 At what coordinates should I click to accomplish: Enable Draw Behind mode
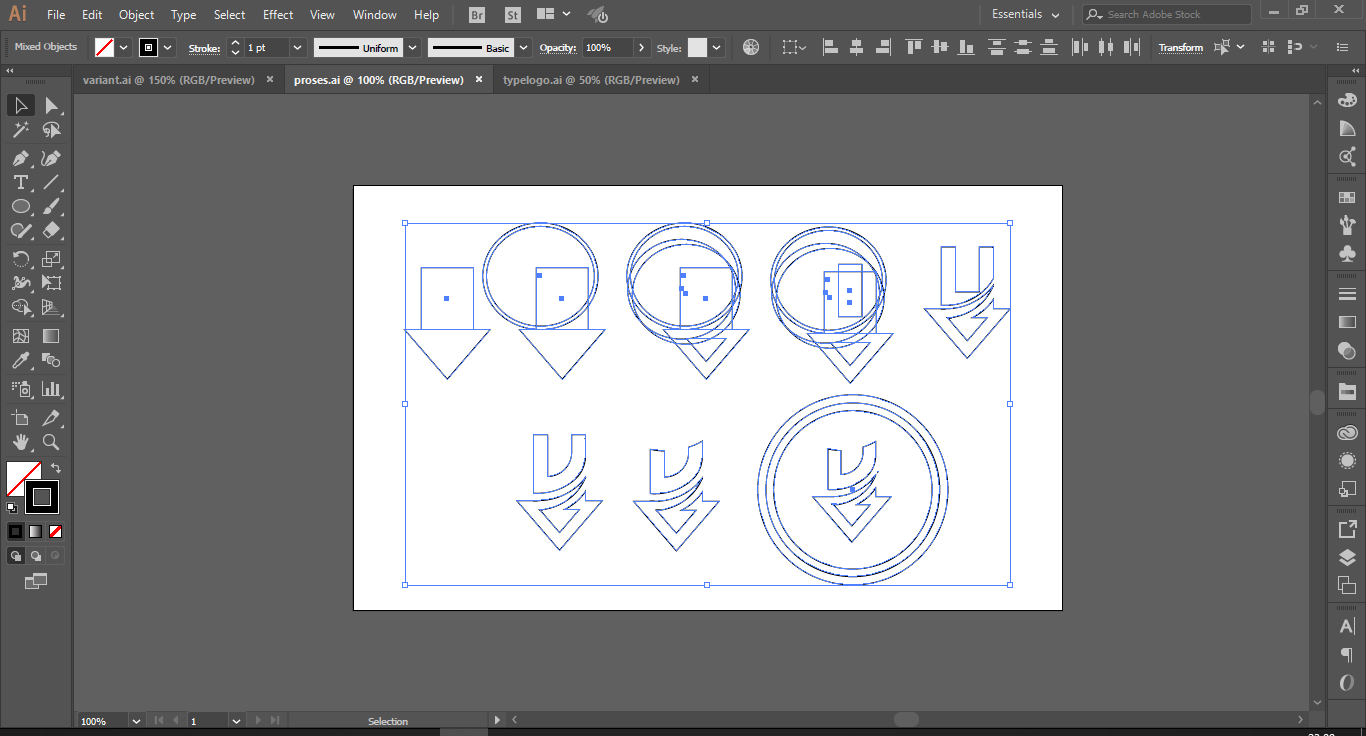pyautogui.click(x=35, y=556)
